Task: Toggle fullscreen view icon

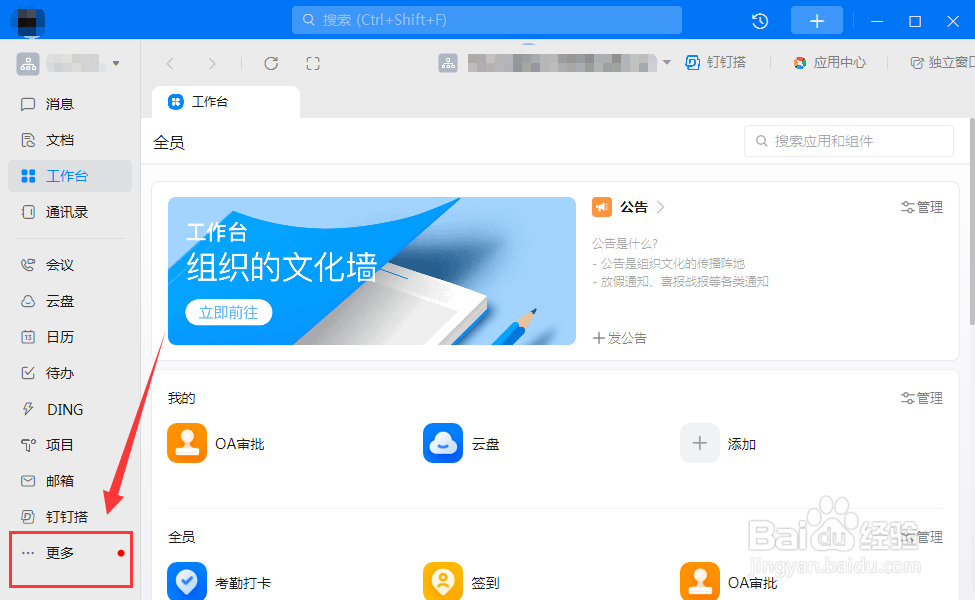Action: 313,63
